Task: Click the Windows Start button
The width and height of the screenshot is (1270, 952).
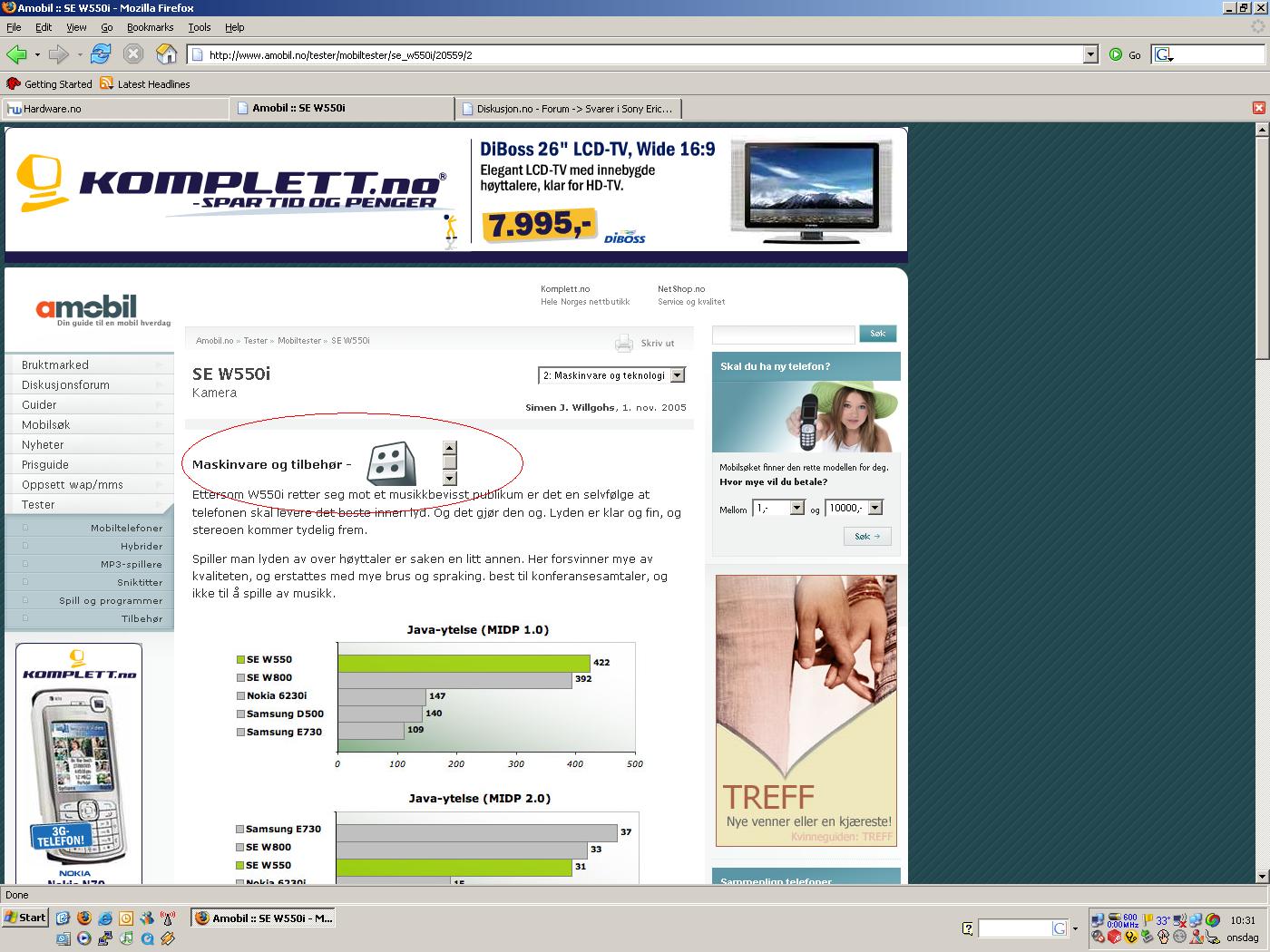Action: point(24,918)
